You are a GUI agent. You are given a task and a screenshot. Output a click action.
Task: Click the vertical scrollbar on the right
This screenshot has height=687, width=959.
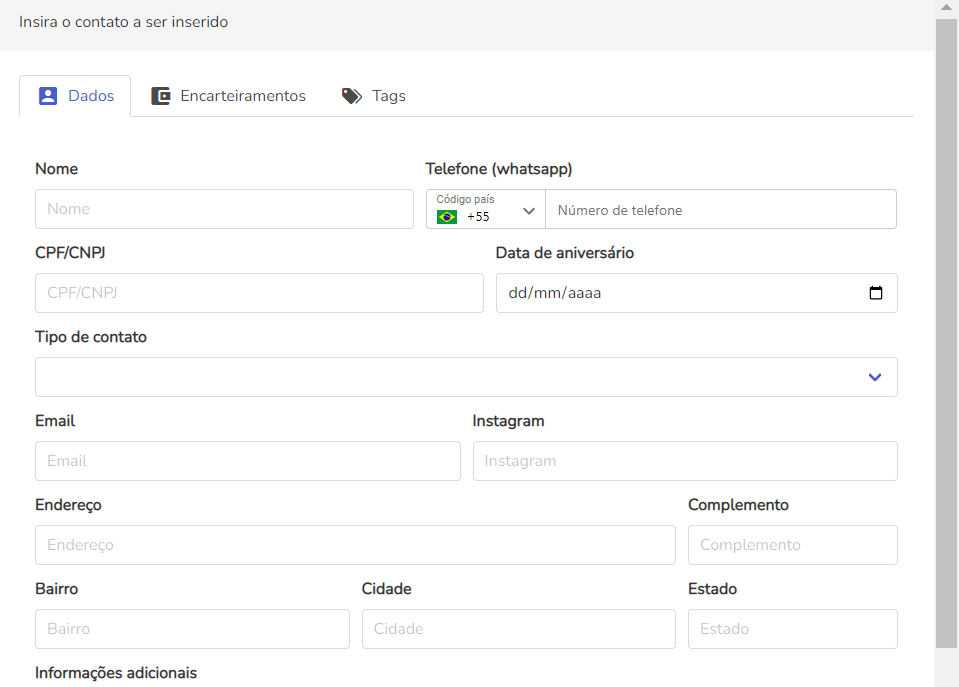(x=946, y=330)
